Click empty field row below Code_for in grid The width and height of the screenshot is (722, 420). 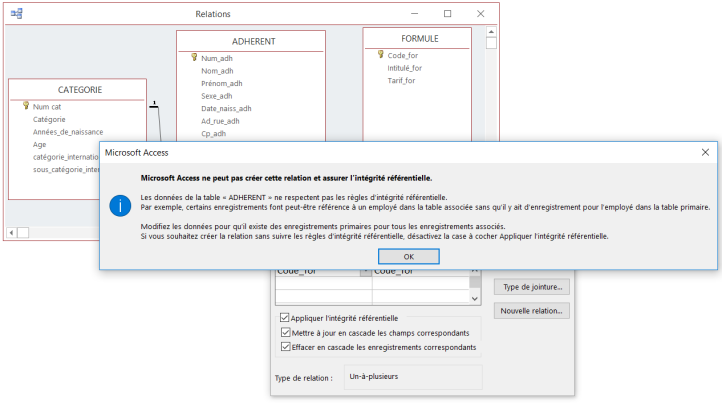323,283
